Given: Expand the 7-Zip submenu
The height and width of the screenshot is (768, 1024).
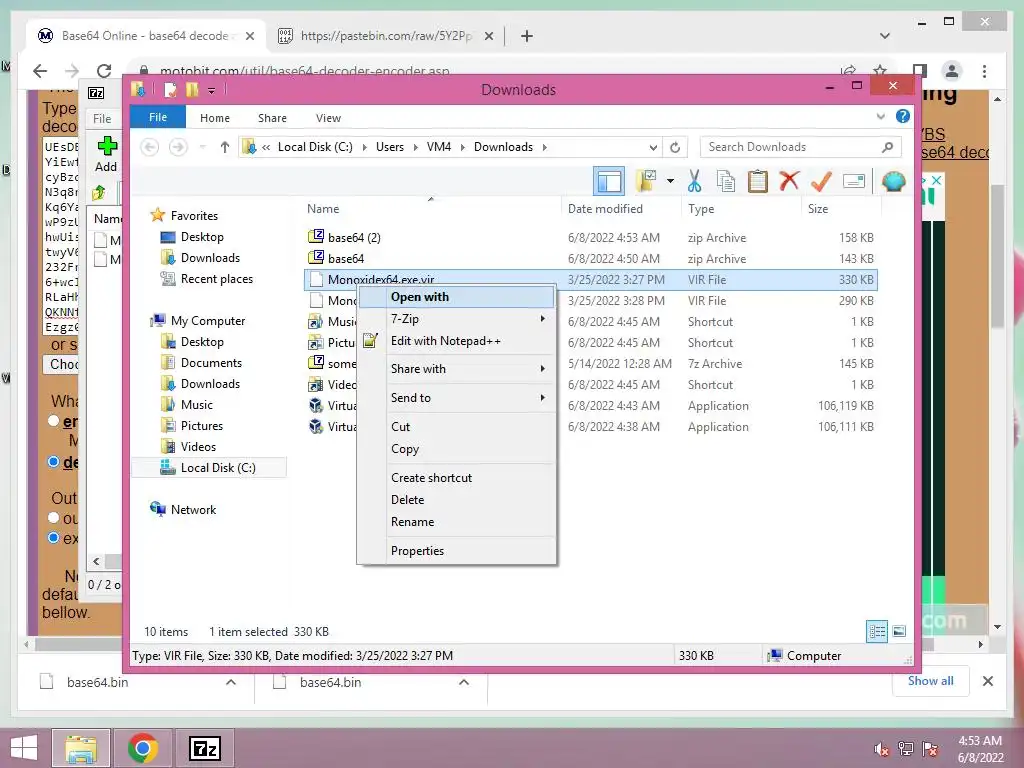Looking at the screenshot, I should point(456,319).
